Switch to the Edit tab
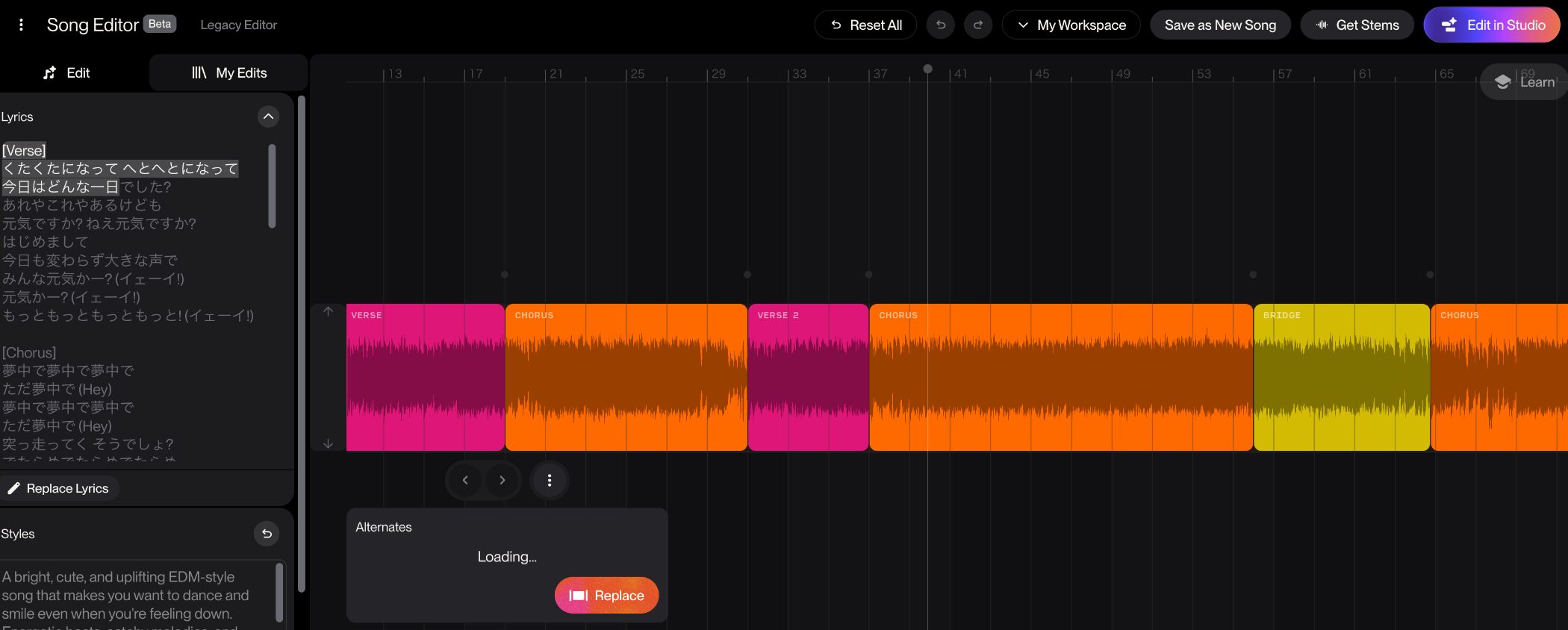The image size is (1568, 630). coord(66,72)
